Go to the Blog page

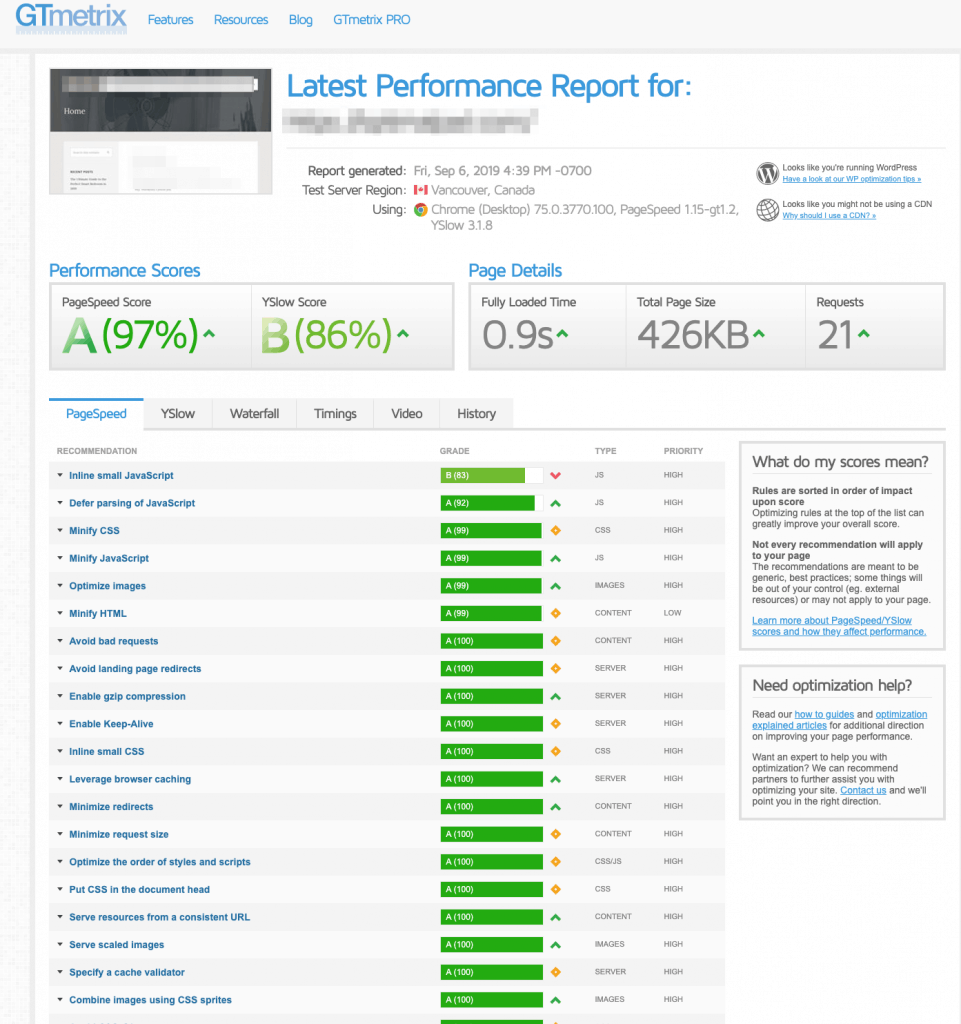300,20
